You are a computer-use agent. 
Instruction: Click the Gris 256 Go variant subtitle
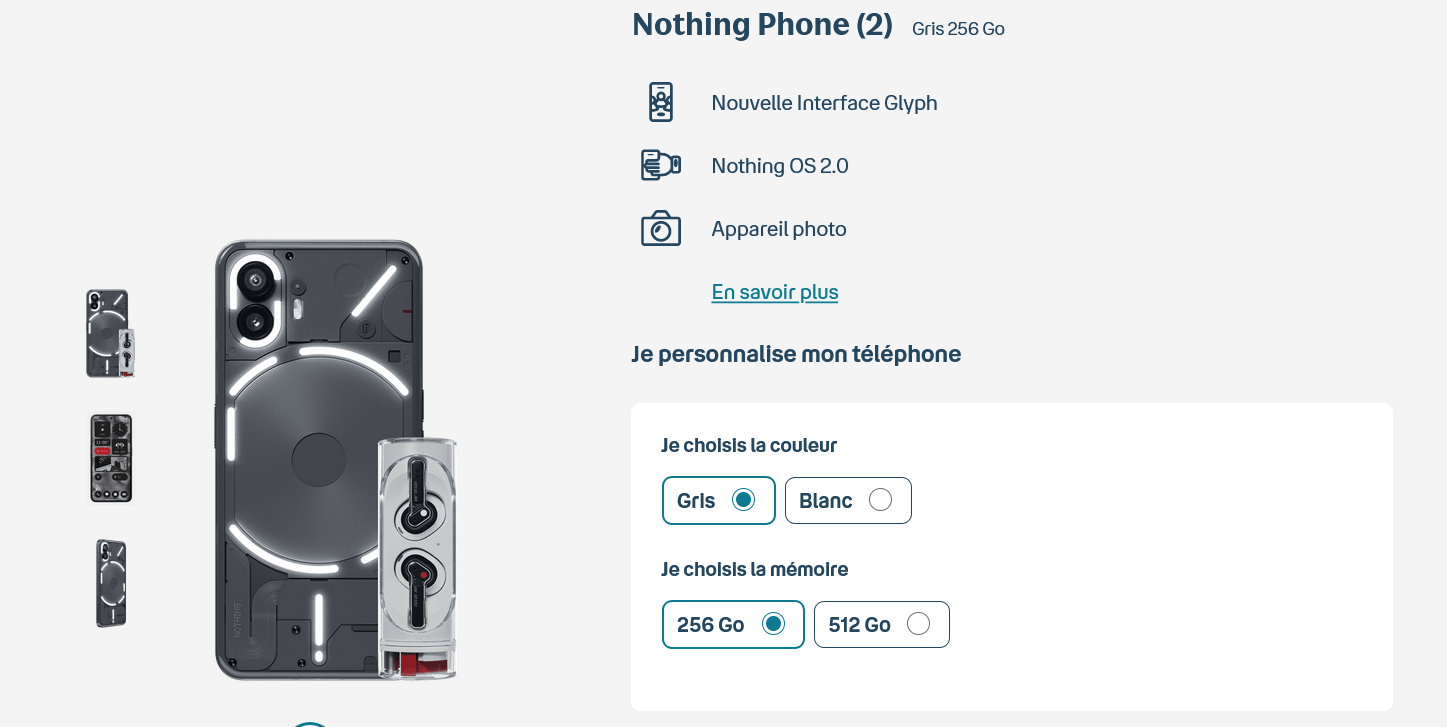pos(958,29)
